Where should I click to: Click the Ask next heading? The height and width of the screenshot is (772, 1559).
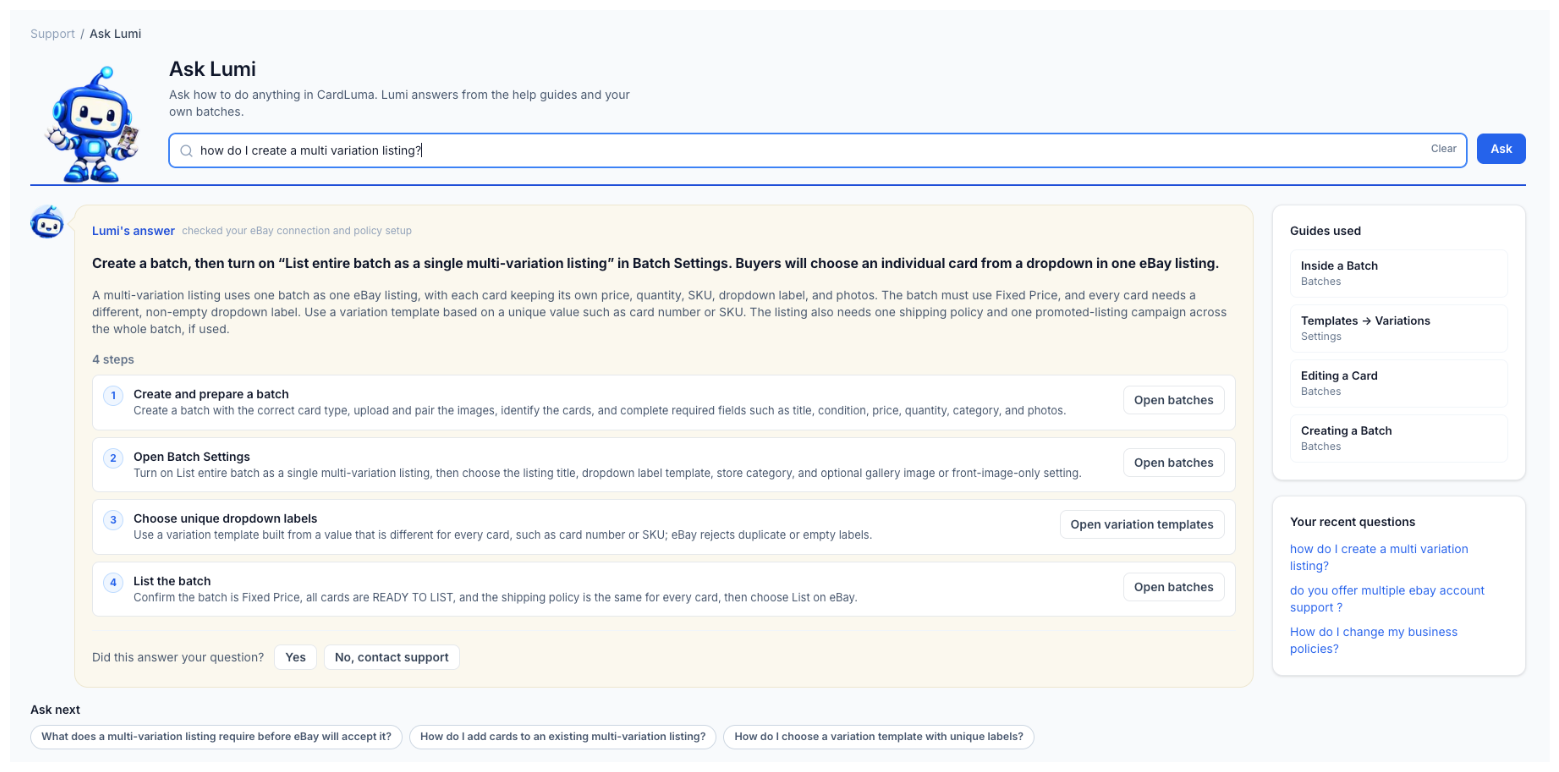click(55, 710)
